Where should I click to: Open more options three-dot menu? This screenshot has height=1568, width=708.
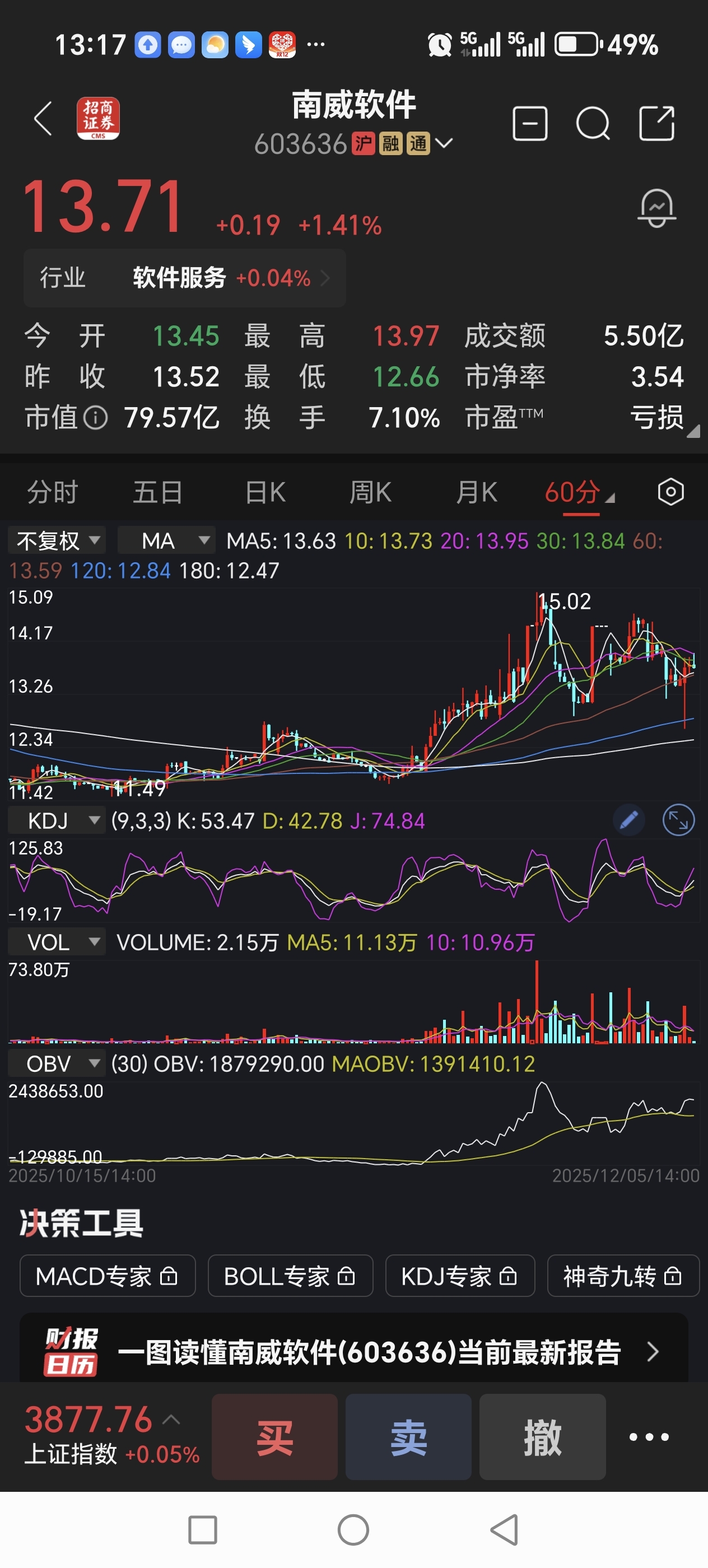coord(649,1436)
